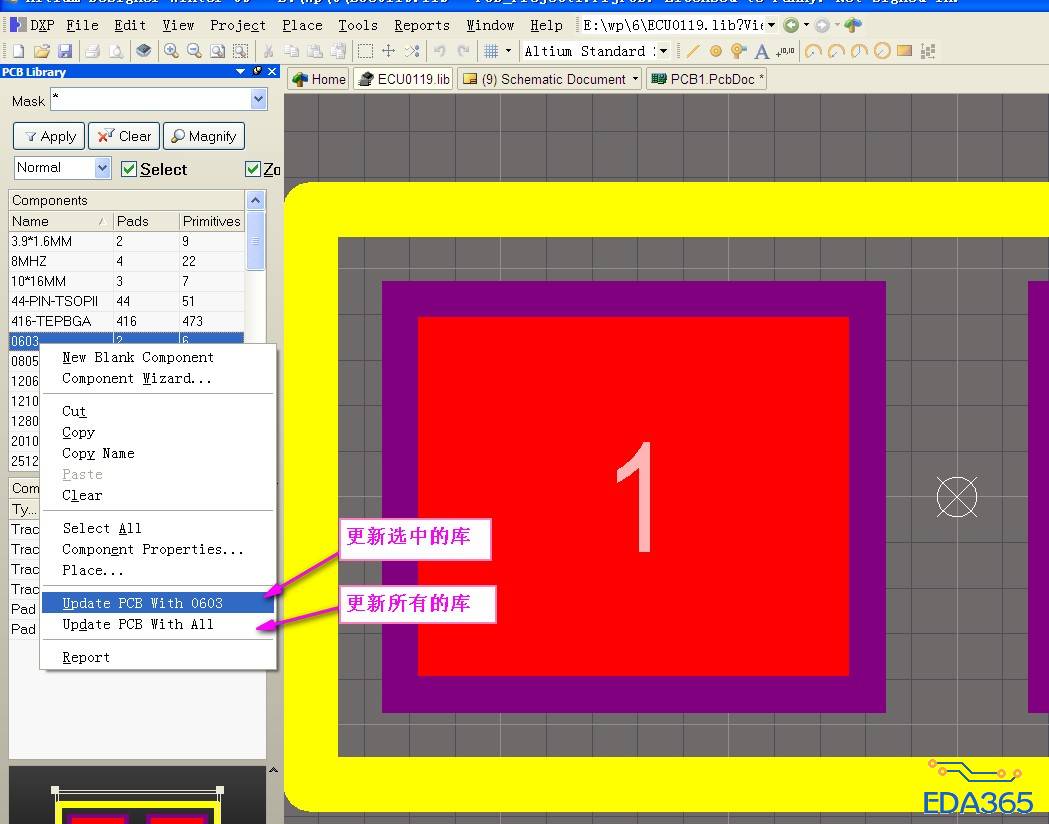Toggle the Zoom checkbox
This screenshot has width=1049, height=824.
[x=253, y=169]
